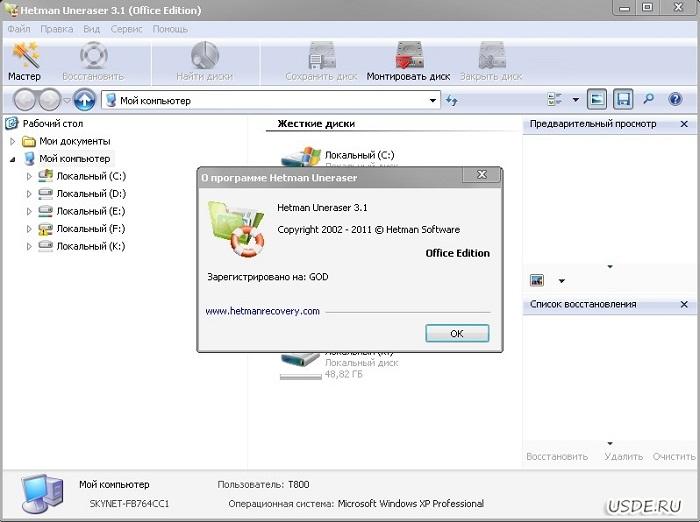Close the Предварительный просмотр panel
Viewport: 700px width, 522px height.
pyautogui.click(x=684, y=124)
